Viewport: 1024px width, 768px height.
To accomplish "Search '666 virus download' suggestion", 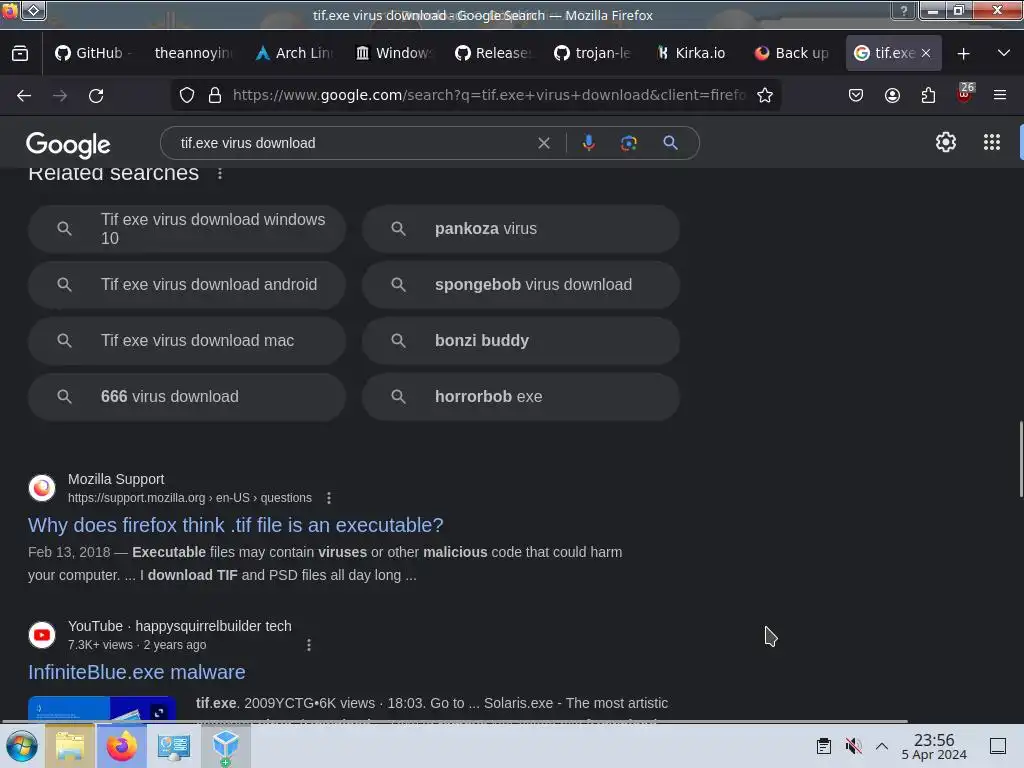I will (187, 397).
